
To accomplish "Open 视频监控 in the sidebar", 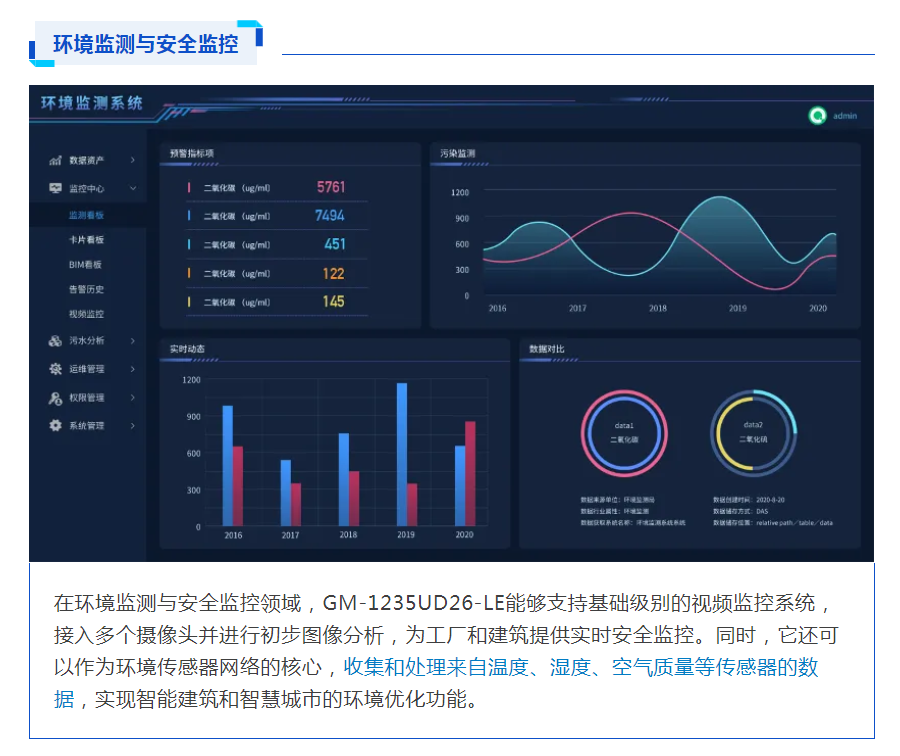I will (86, 314).
